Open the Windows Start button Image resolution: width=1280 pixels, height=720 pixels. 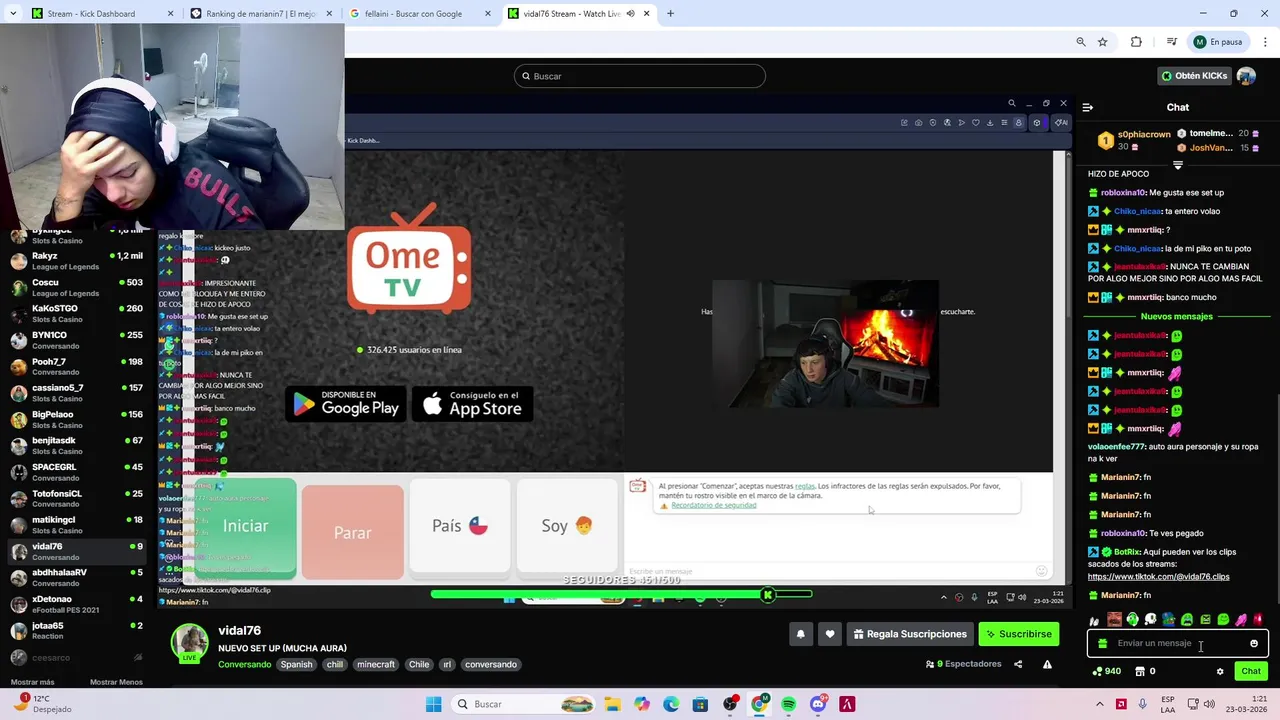click(433, 704)
